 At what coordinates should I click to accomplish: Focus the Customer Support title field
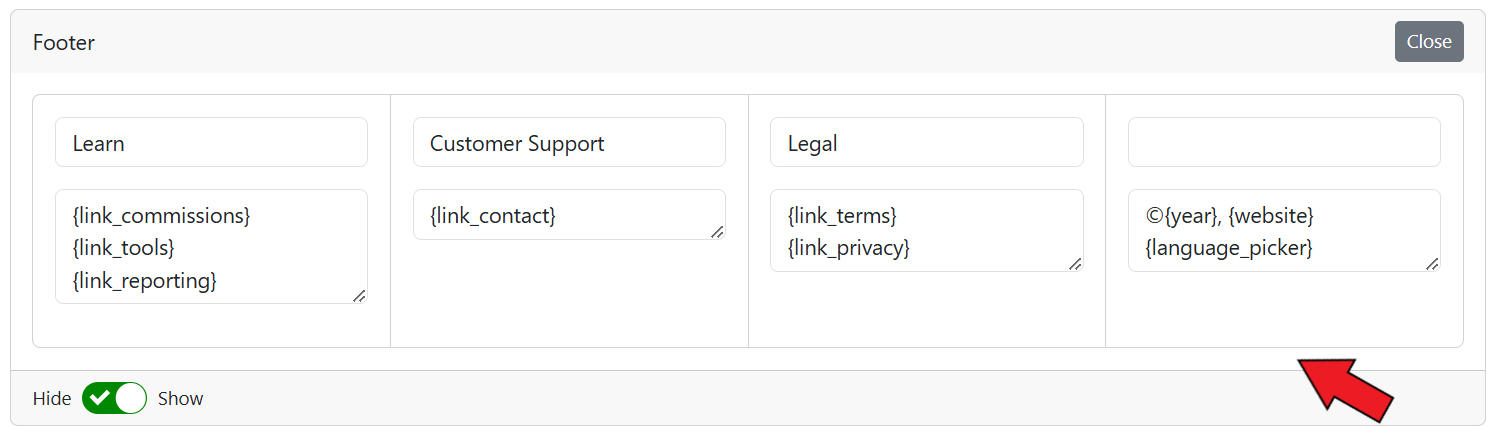pyautogui.click(x=569, y=143)
